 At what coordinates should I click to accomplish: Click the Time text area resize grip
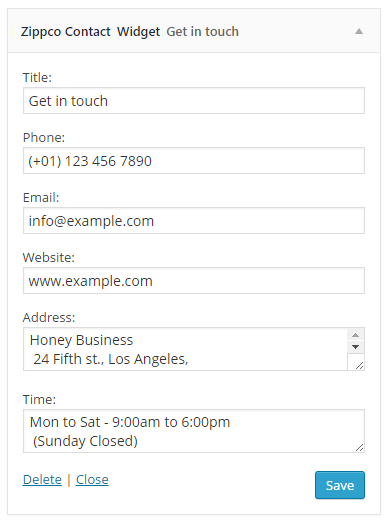point(360,448)
